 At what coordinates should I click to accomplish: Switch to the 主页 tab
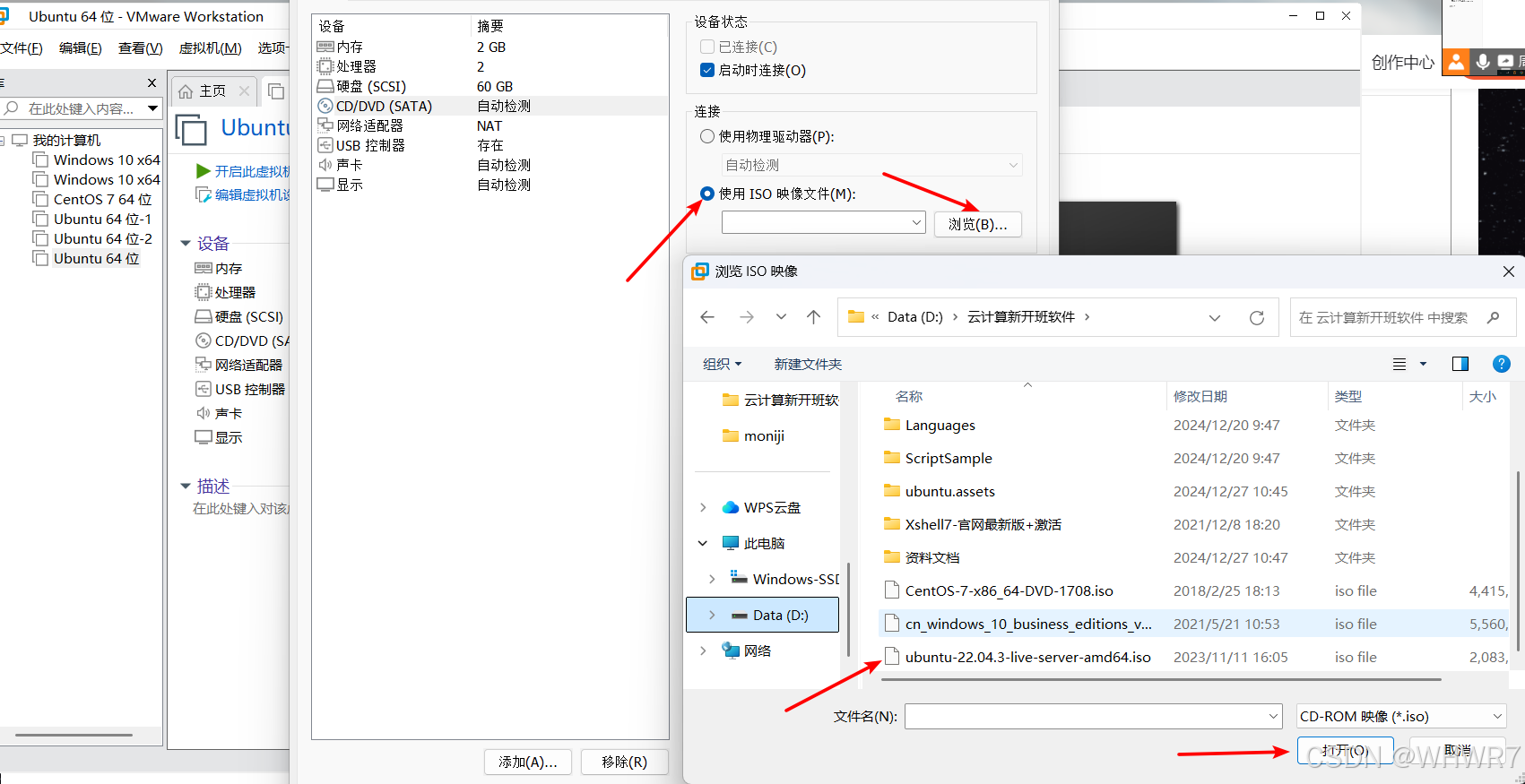(x=212, y=90)
